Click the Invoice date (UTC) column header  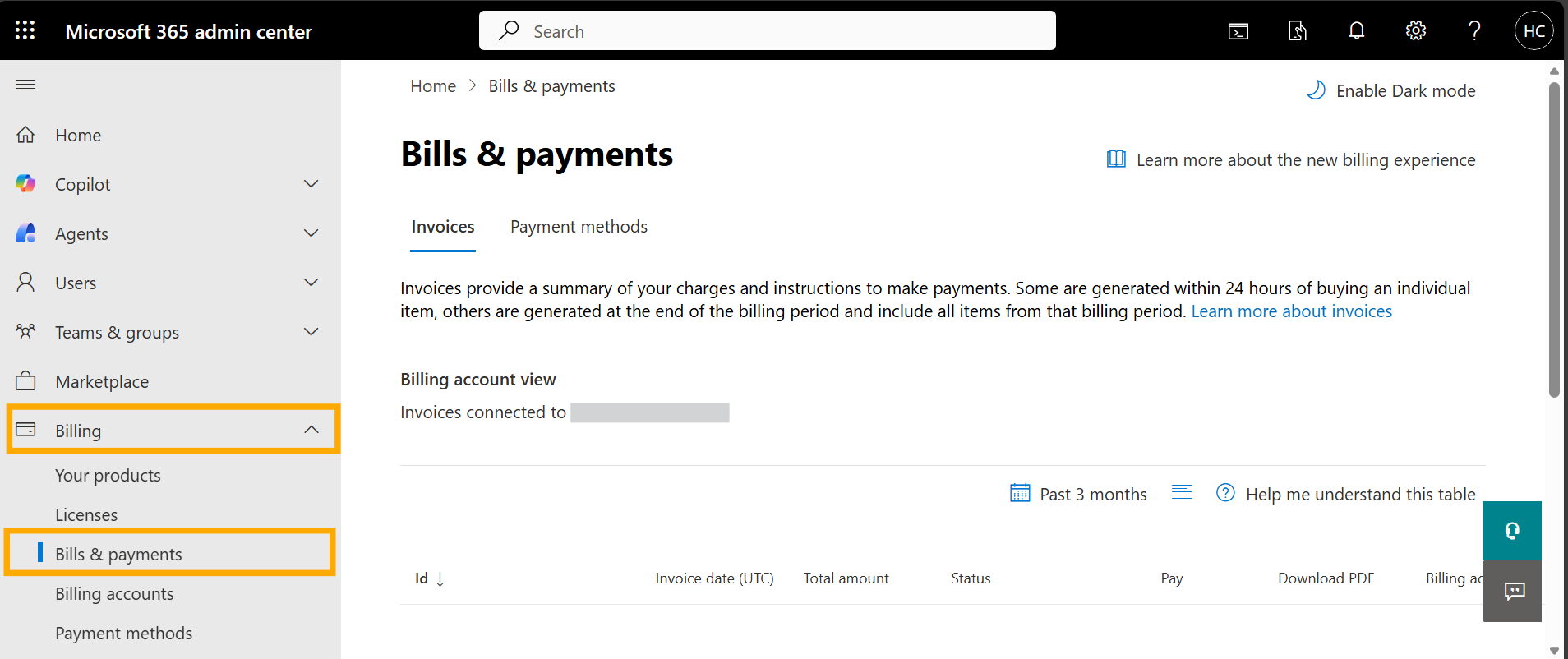[x=714, y=578]
